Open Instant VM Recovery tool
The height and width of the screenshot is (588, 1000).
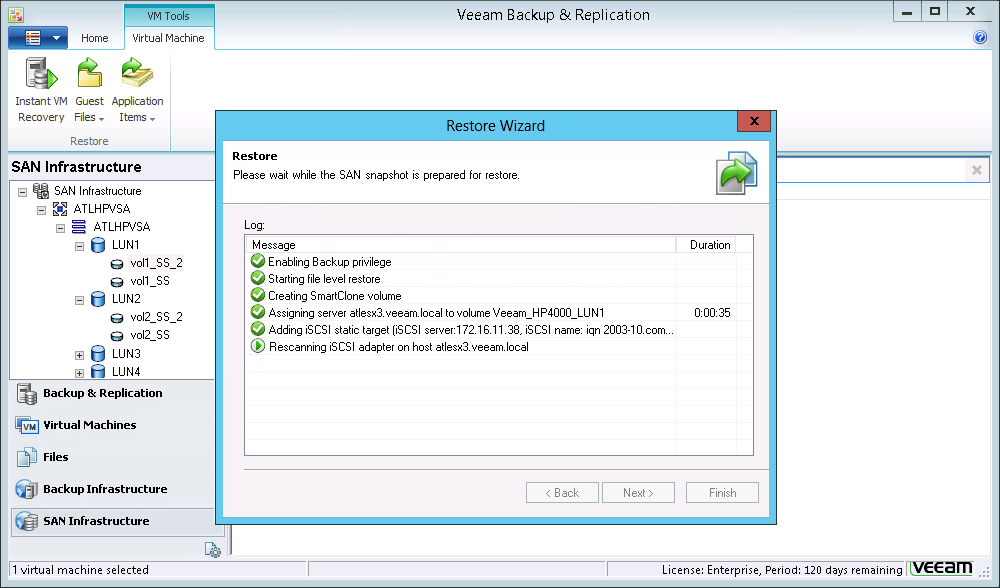(41, 89)
